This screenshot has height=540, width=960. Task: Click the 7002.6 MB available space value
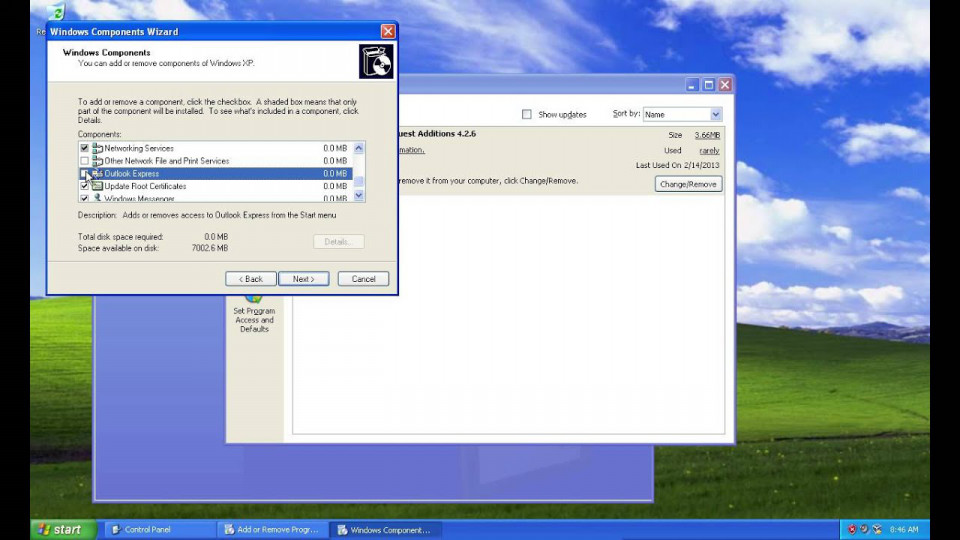coord(209,249)
